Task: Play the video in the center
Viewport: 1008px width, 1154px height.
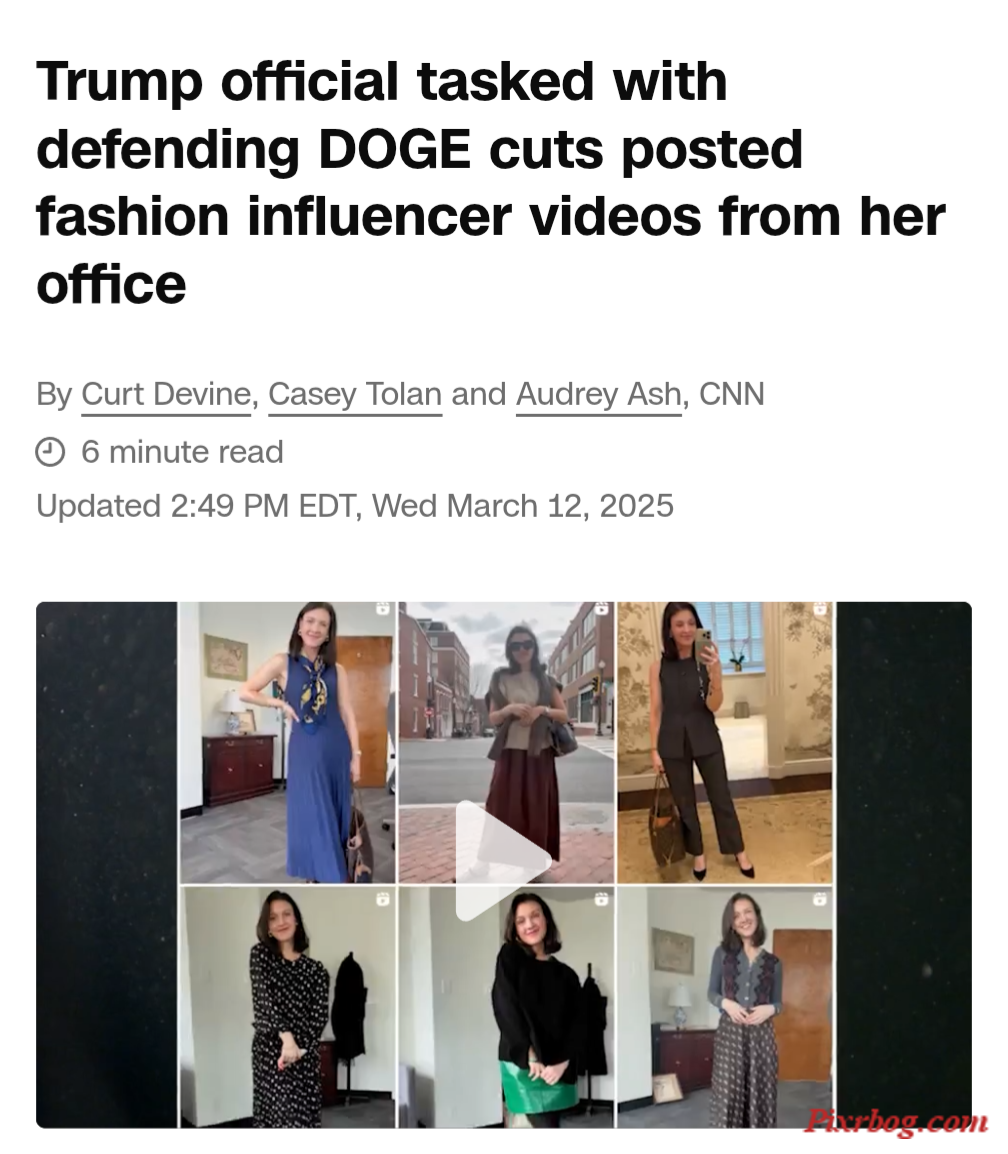Action: point(503,861)
